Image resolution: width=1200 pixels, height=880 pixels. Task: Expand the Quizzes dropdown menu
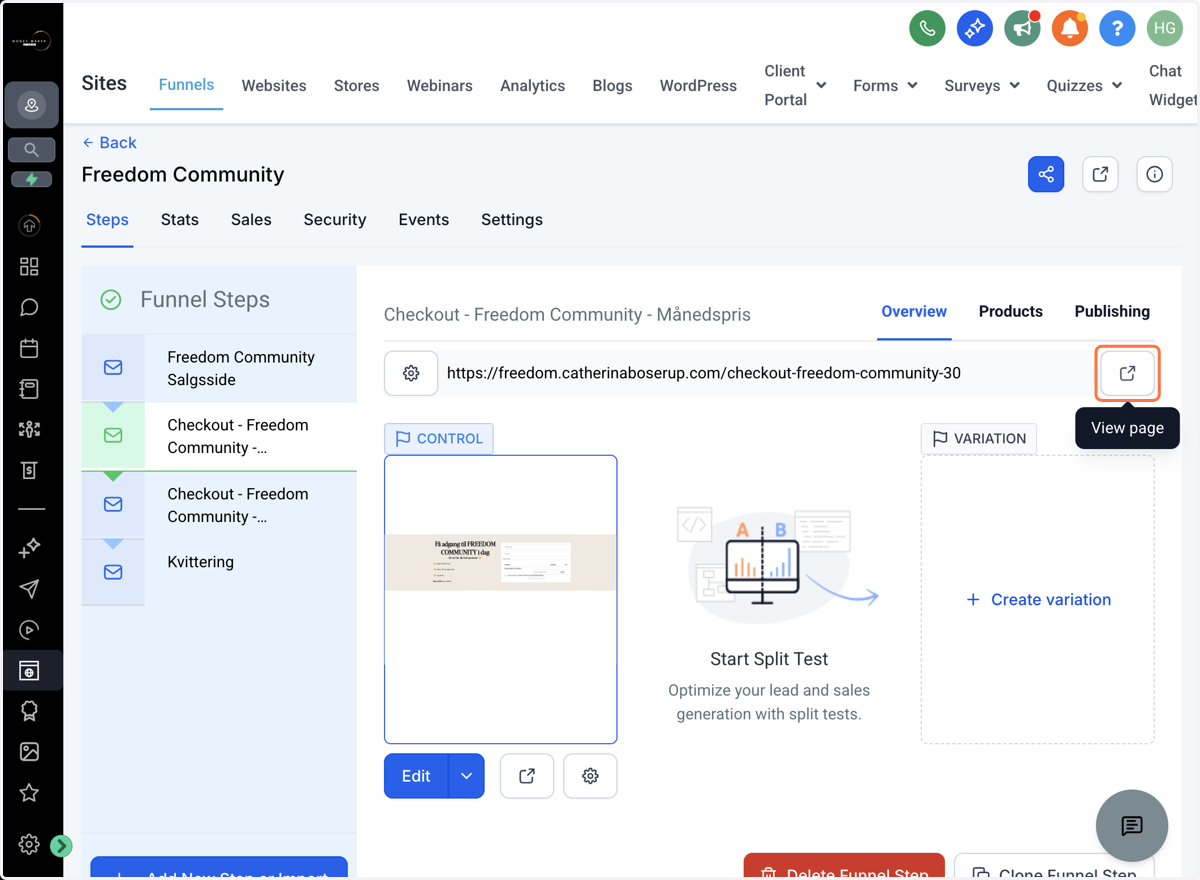pyautogui.click(x=1084, y=86)
